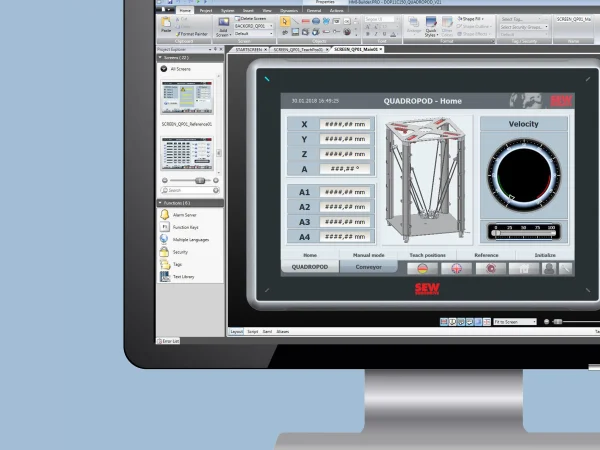Open the Actions ribbon tab
The width and height of the screenshot is (600, 450).
[x=336, y=10]
